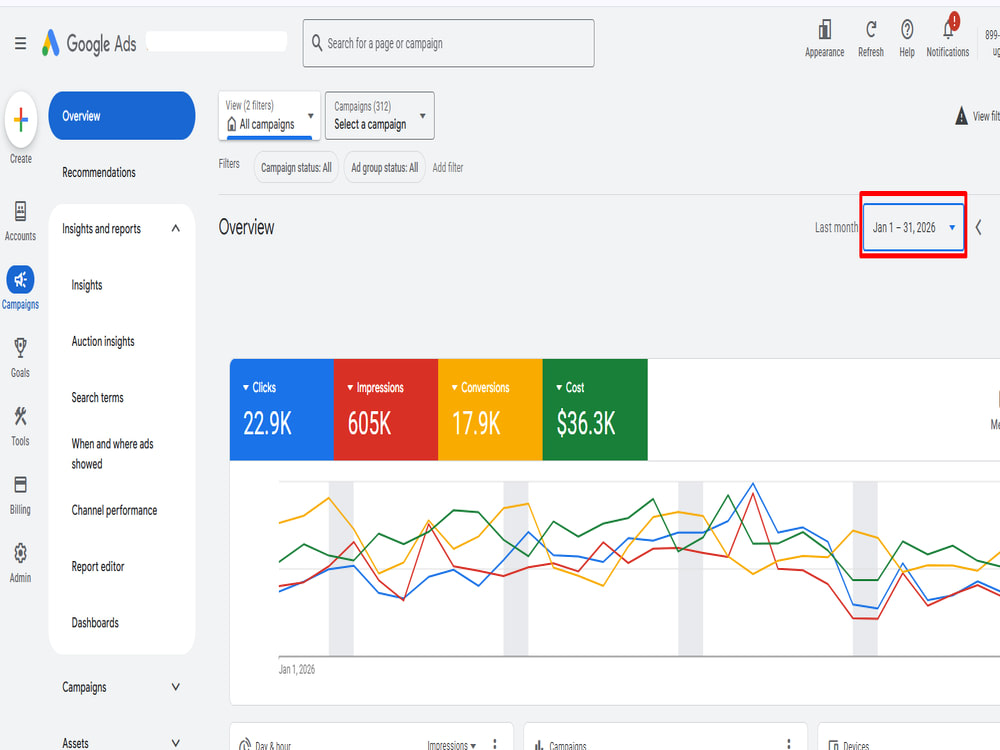
Task: Expand the Campaigns sidebar section
Action: [175, 687]
